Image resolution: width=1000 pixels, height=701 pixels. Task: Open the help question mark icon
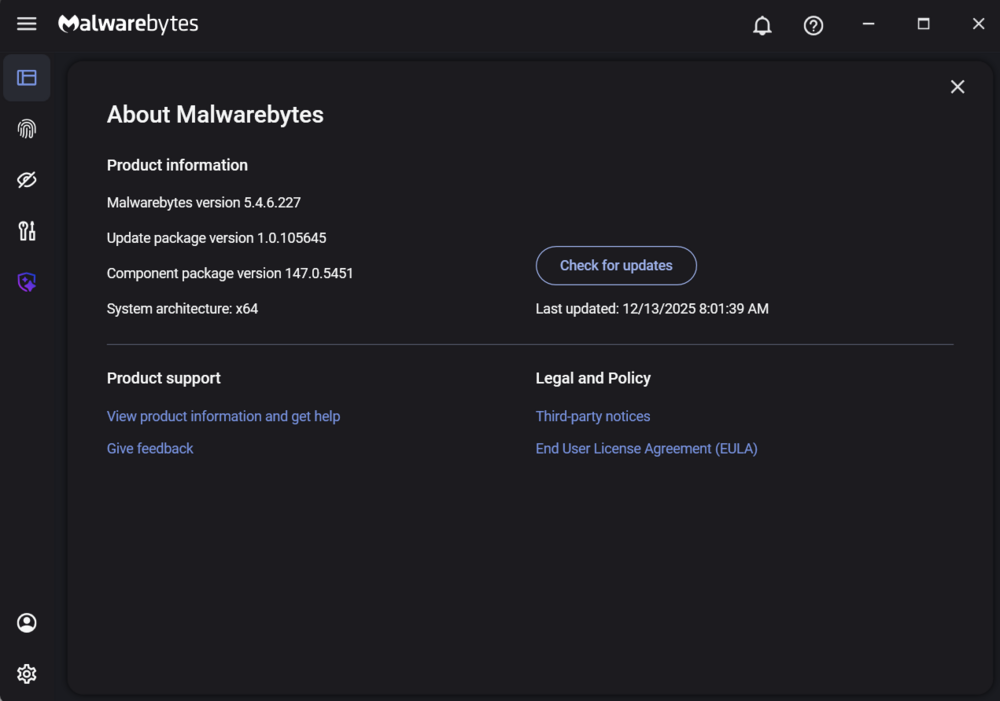point(813,26)
